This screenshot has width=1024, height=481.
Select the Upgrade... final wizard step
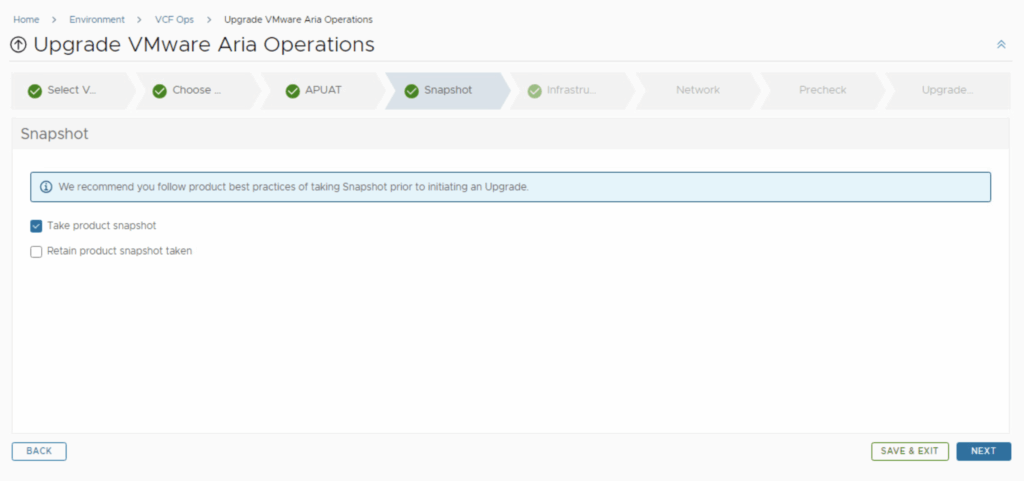(x=946, y=90)
